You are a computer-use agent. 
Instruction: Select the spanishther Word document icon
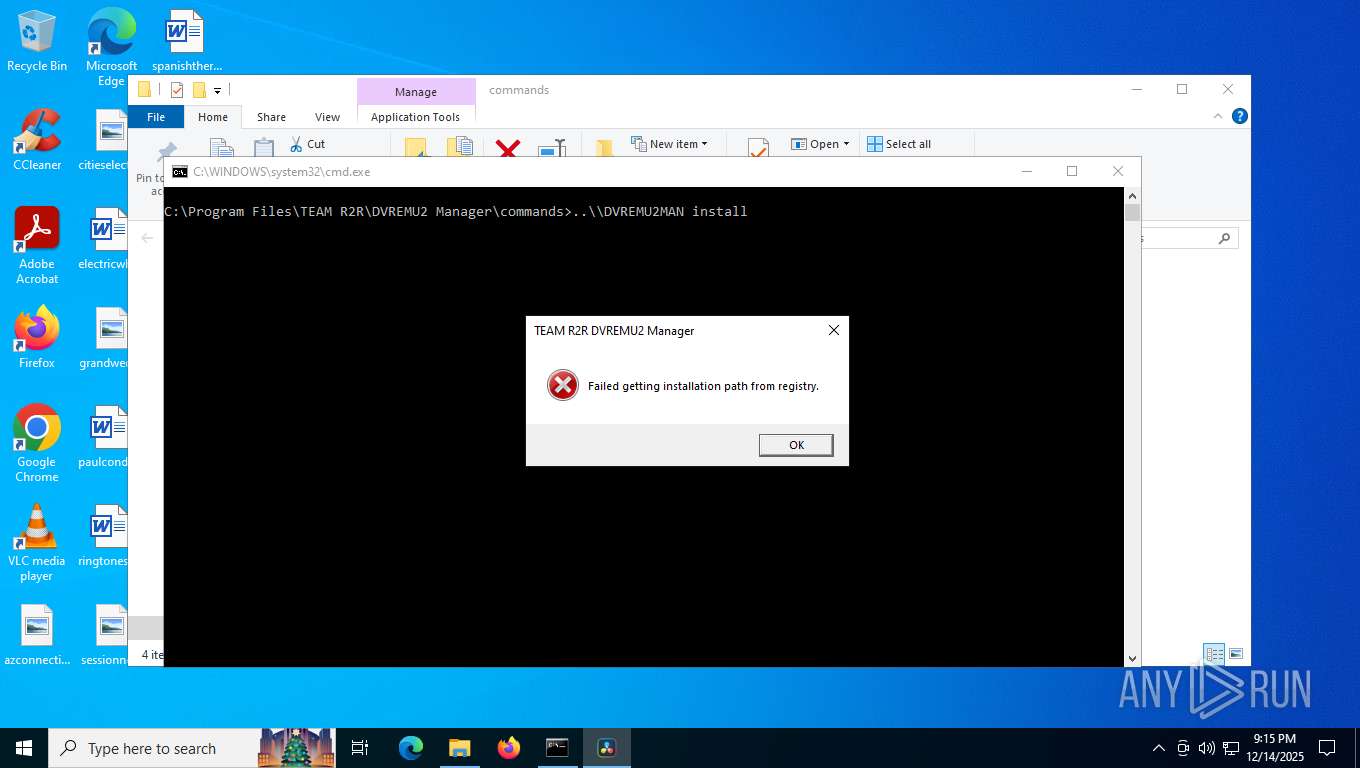(x=186, y=41)
